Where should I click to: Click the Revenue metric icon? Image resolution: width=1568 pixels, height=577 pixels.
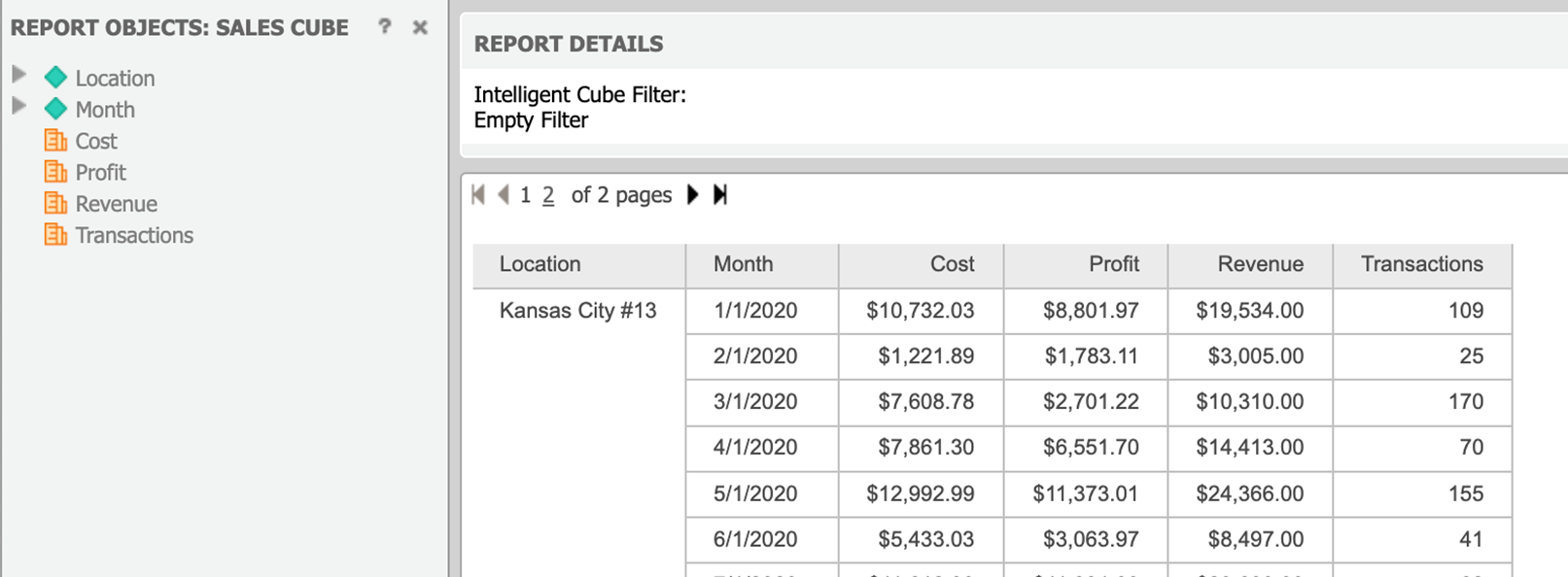55,203
